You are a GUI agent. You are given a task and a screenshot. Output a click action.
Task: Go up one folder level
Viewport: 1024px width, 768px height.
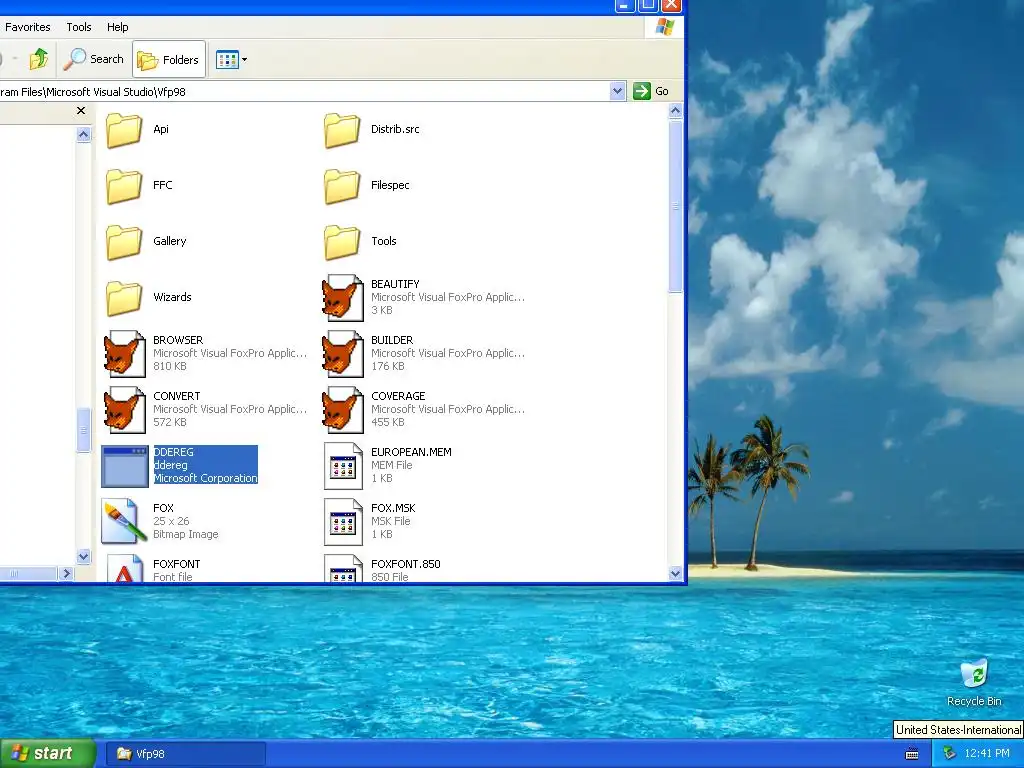click(x=39, y=59)
